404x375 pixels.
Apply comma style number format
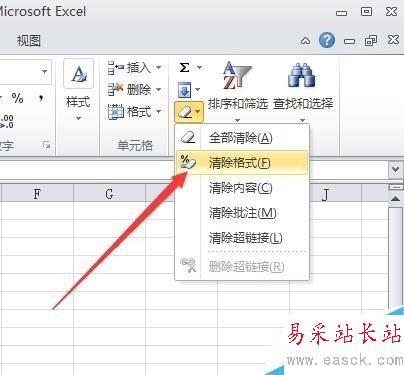[41, 98]
